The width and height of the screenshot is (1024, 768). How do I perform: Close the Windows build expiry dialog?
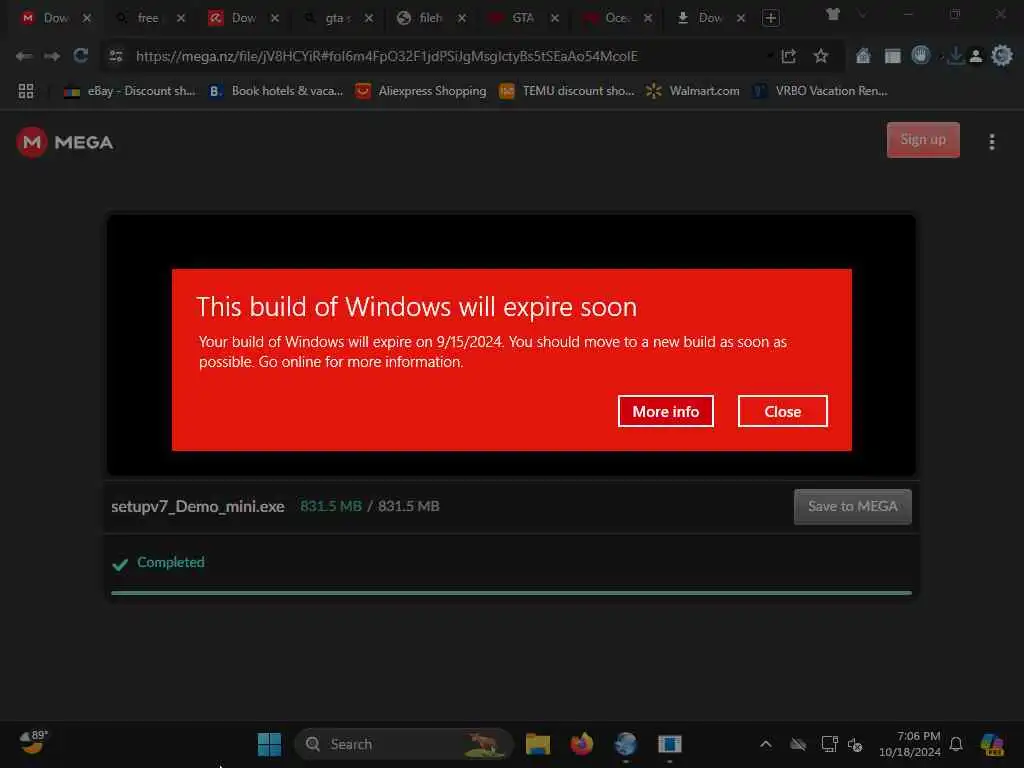782,411
